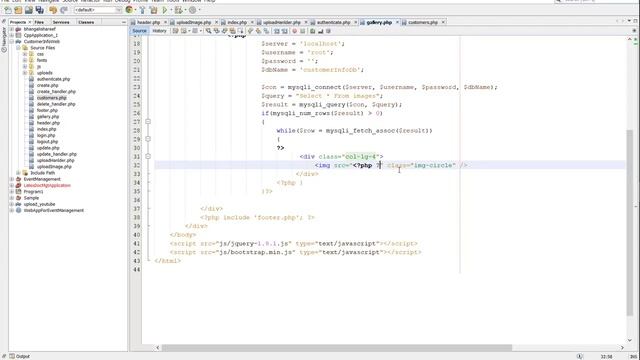Image resolution: width=640 pixels, height=360 pixels.
Task: Open the Output window button
Action: [x=20, y=356]
